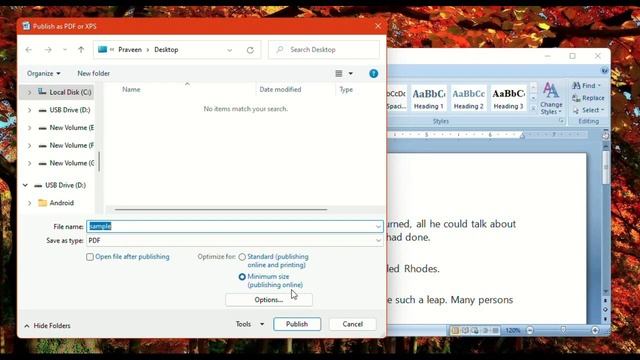Click Next page arrow in Word scrollbar

605,319
